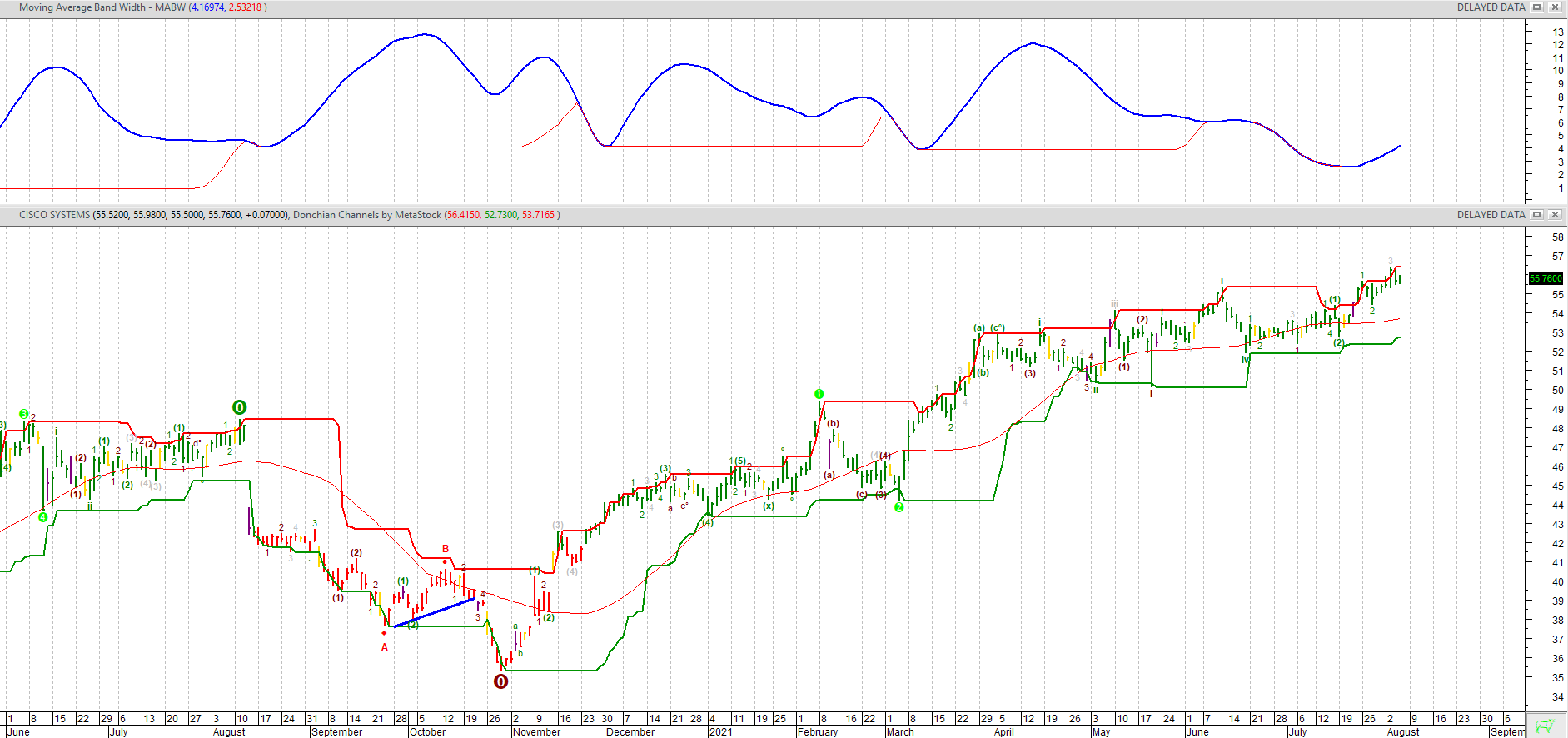Viewport: 1568px width, 738px height.
Task: Click the Donchian Channels by MetaStock label
Action: (367, 215)
